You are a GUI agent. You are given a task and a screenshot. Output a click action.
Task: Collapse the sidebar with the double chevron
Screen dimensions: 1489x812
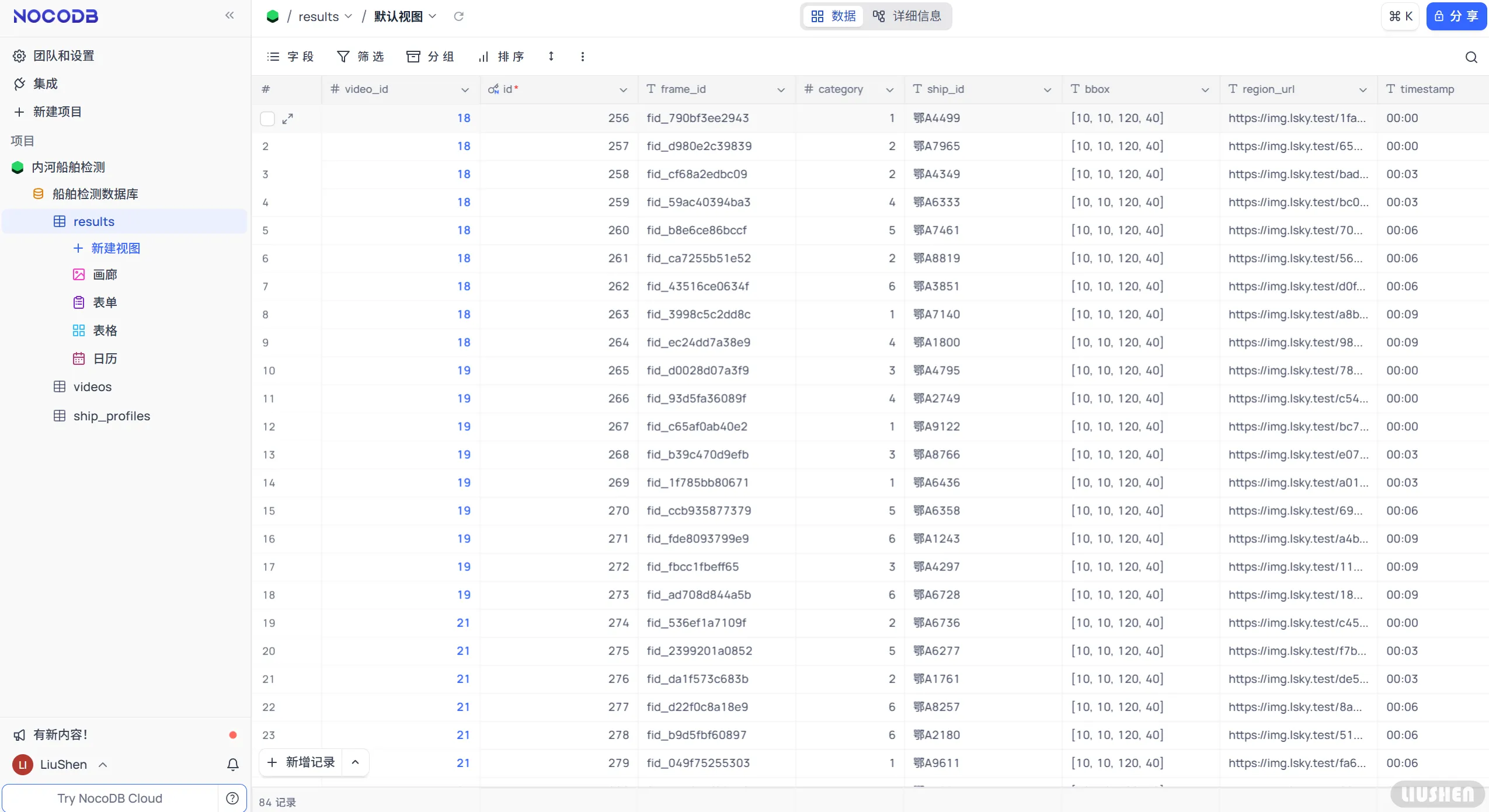[229, 16]
